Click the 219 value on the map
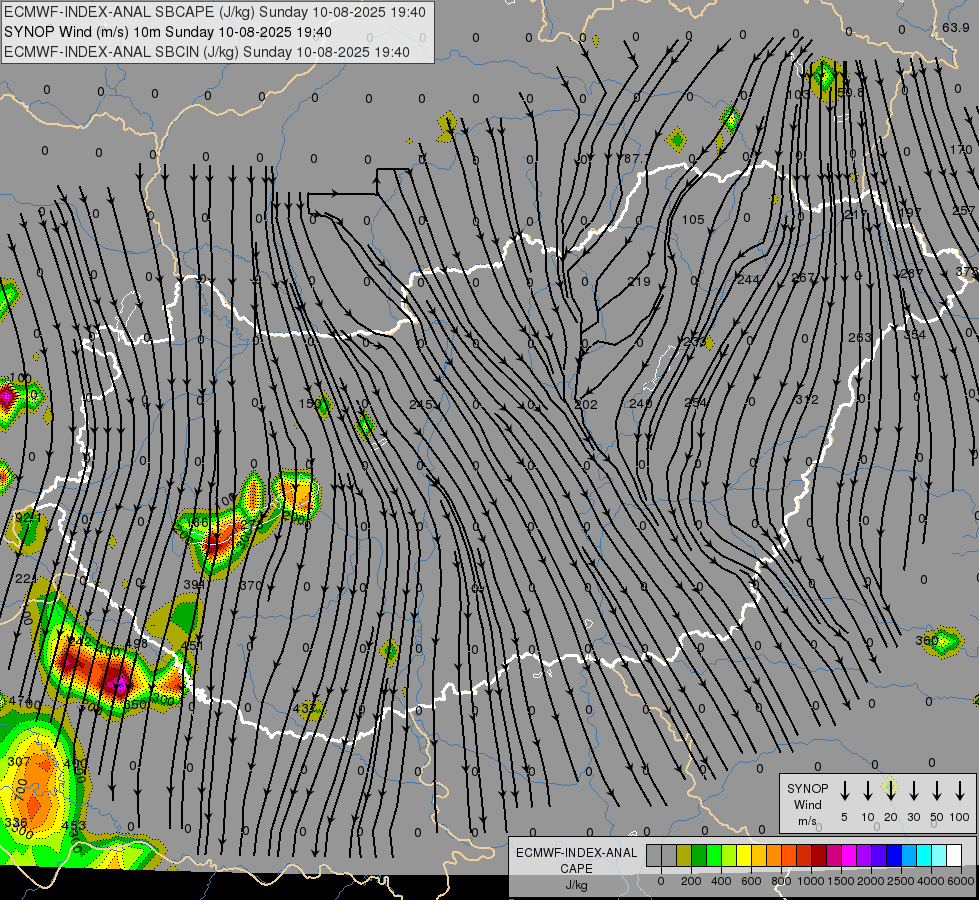 point(639,282)
